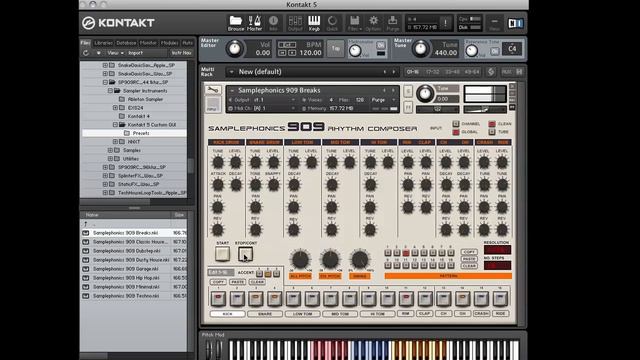Expand the Samples folder
The height and width of the screenshot is (360, 640).
110,150
